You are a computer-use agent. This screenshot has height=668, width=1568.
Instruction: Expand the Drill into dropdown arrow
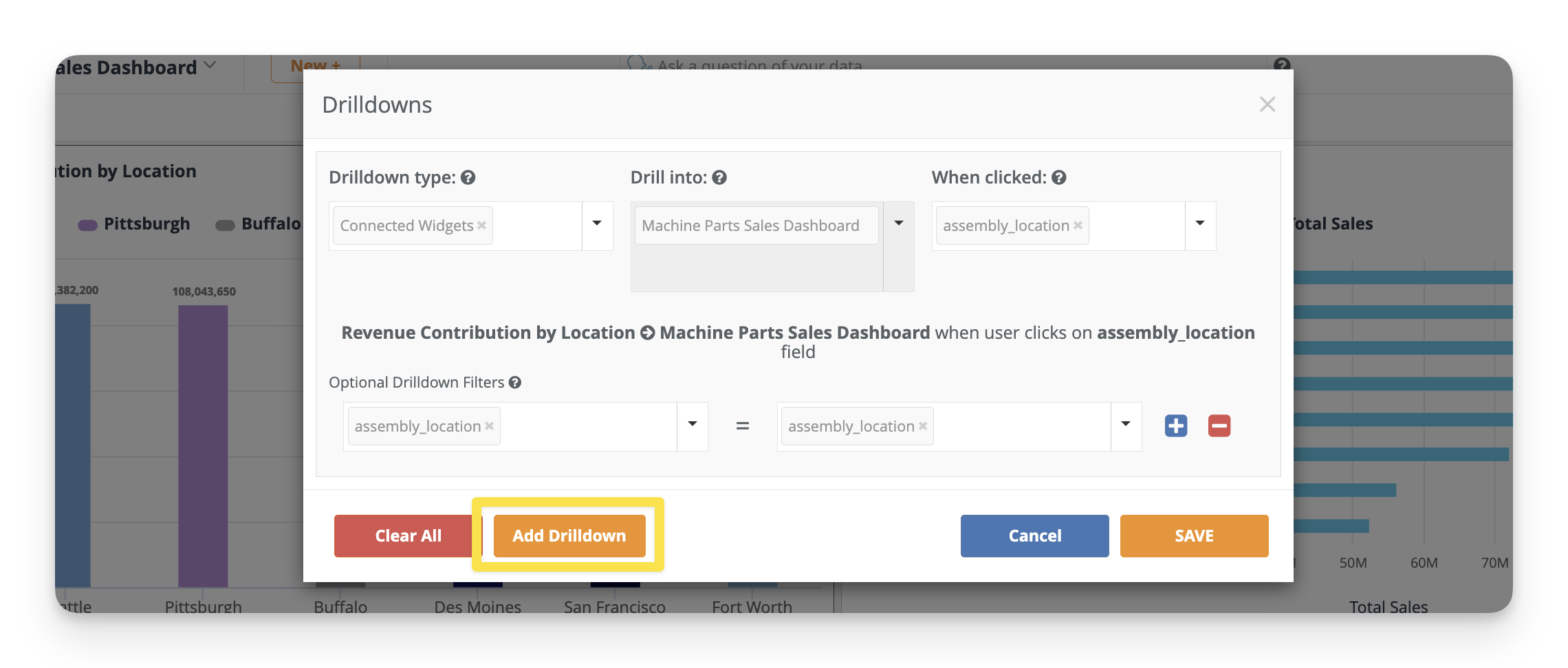coord(898,224)
